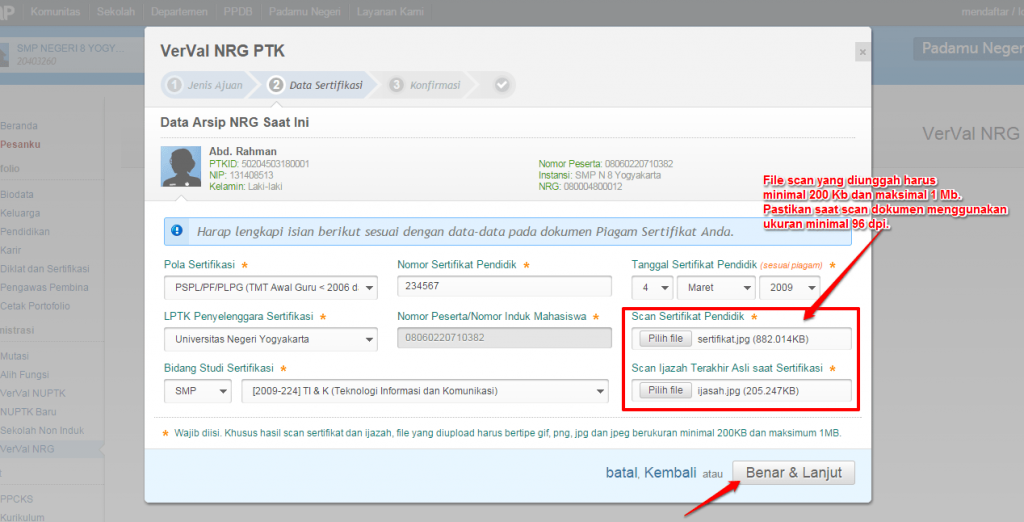Image resolution: width=1024 pixels, height=522 pixels.
Task: Expand LPTK Penyelenggara Sertifikasi dropdown
Action: pyautogui.click(x=270, y=339)
